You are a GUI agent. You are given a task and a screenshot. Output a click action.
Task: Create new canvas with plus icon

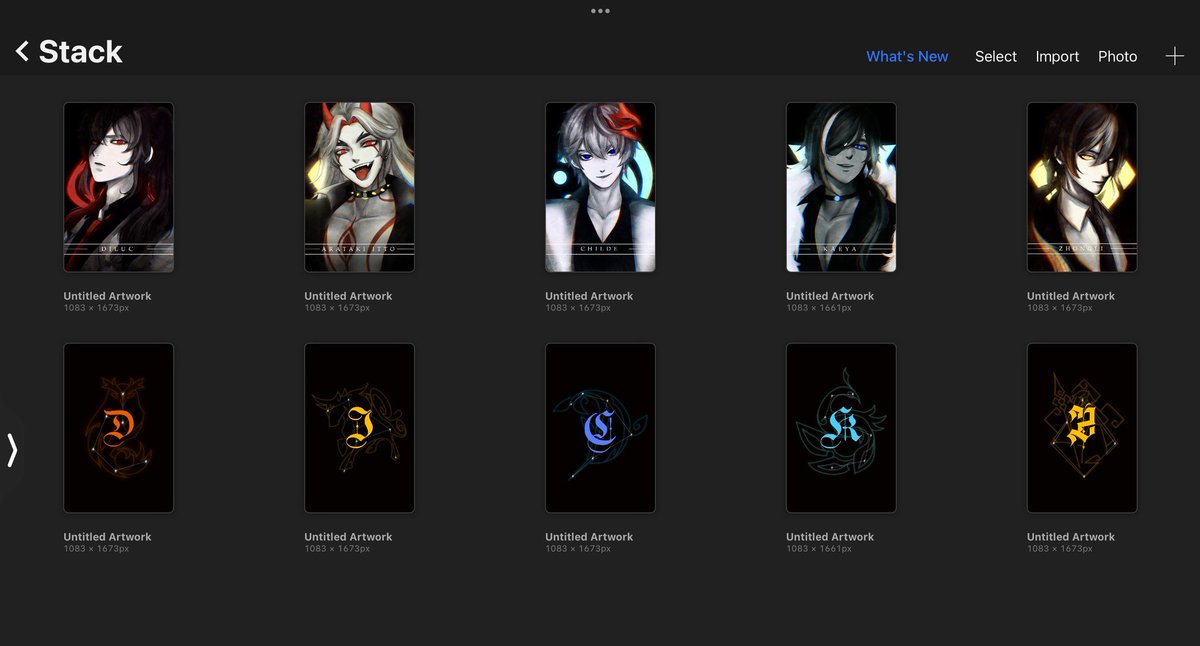pyautogui.click(x=1175, y=56)
